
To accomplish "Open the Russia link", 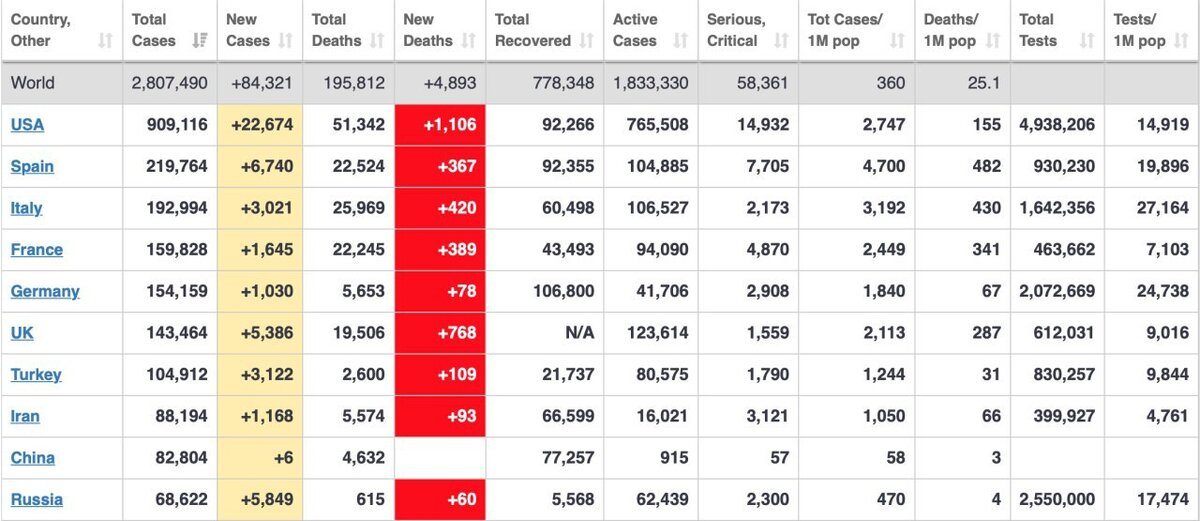I will (x=36, y=499).
